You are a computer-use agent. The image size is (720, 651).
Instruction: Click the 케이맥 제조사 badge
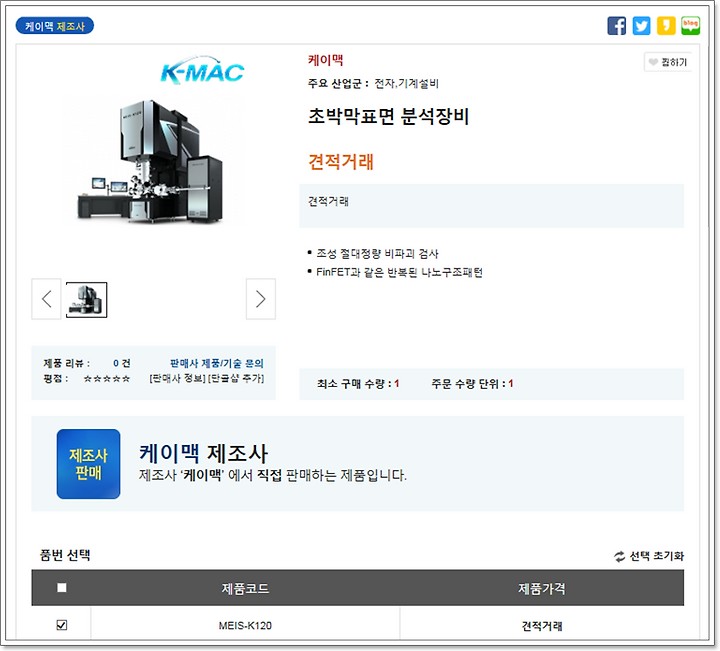pyautogui.click(x=55, y=26)
